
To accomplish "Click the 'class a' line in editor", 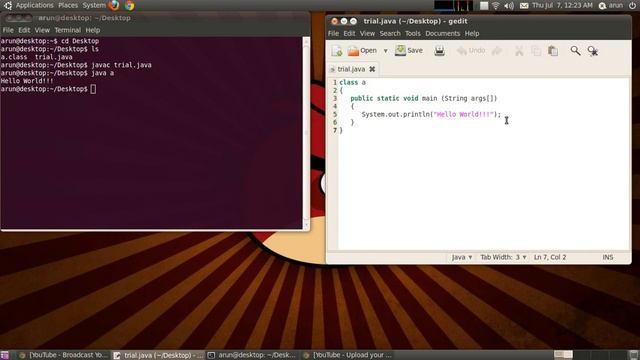I will [352, 82].
